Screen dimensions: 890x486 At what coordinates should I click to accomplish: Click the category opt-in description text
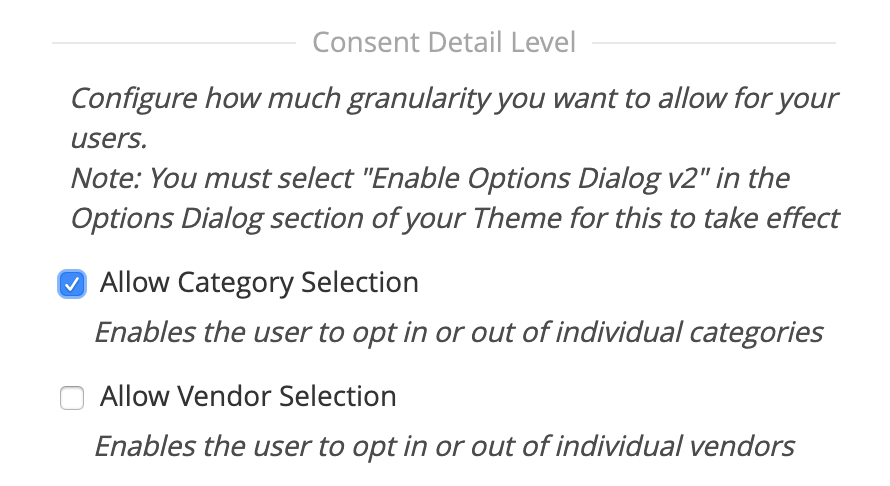[x=458, y=332]
